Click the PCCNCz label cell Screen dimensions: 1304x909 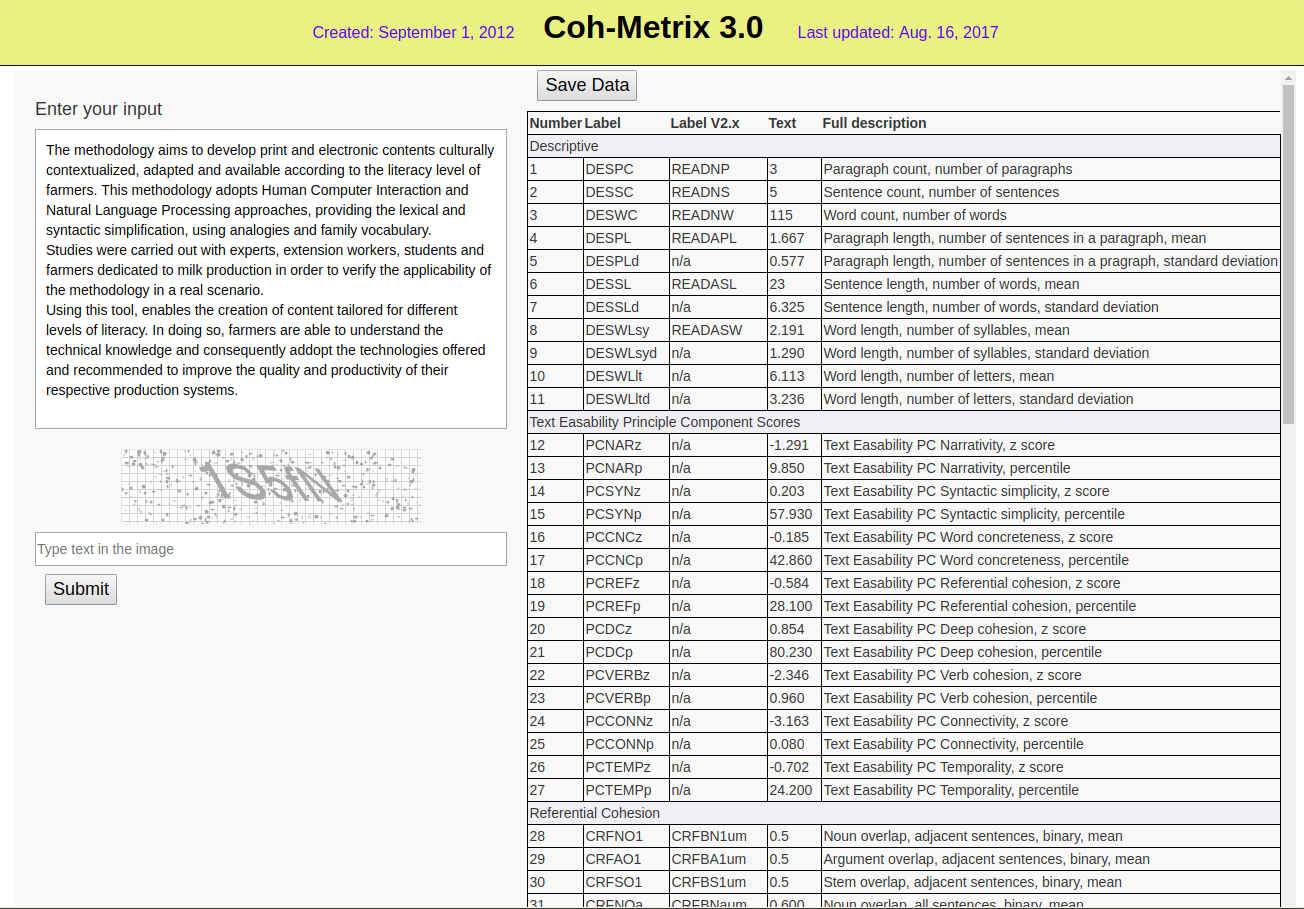click(626, 537)
